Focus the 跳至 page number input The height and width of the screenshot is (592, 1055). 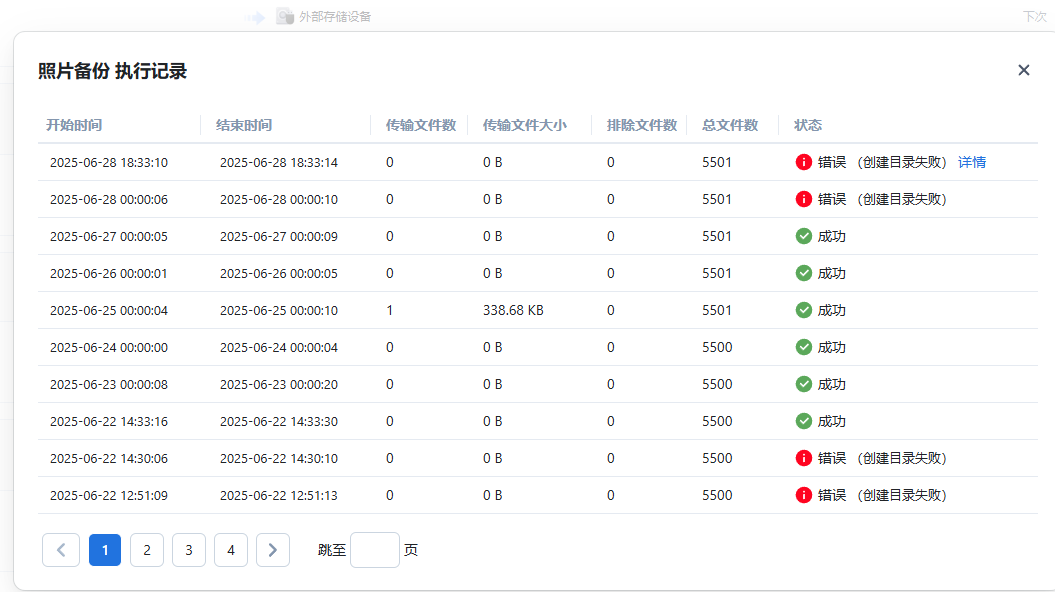point(375,550)
